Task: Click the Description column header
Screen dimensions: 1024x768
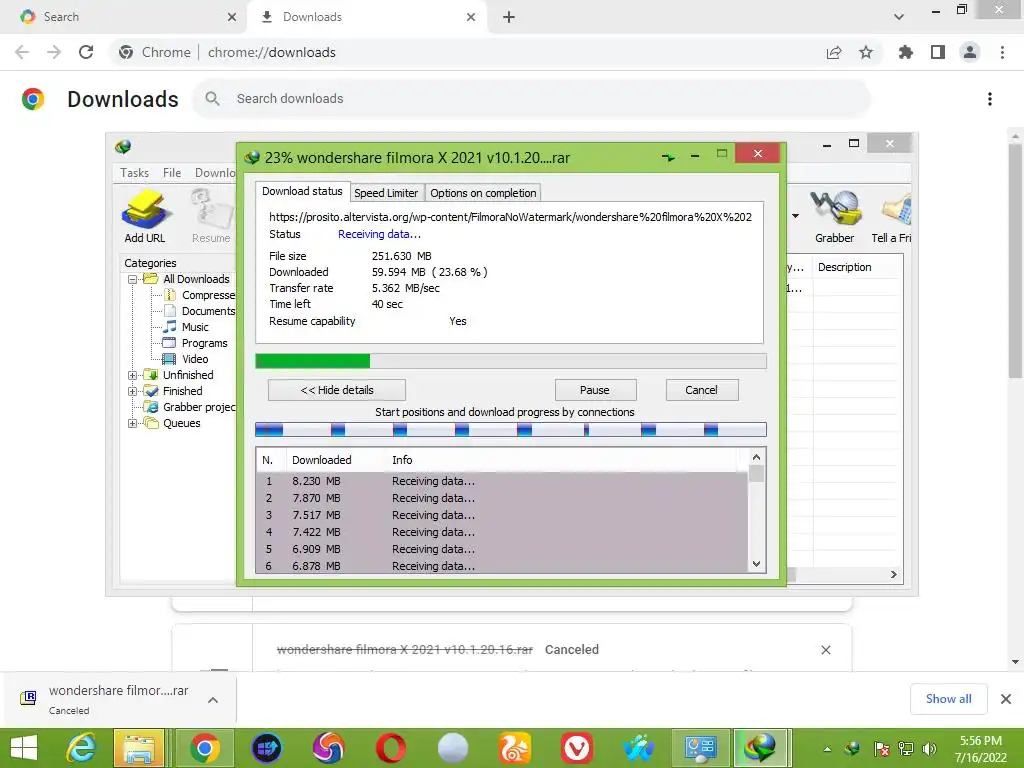Action: [x=857, y=267]
